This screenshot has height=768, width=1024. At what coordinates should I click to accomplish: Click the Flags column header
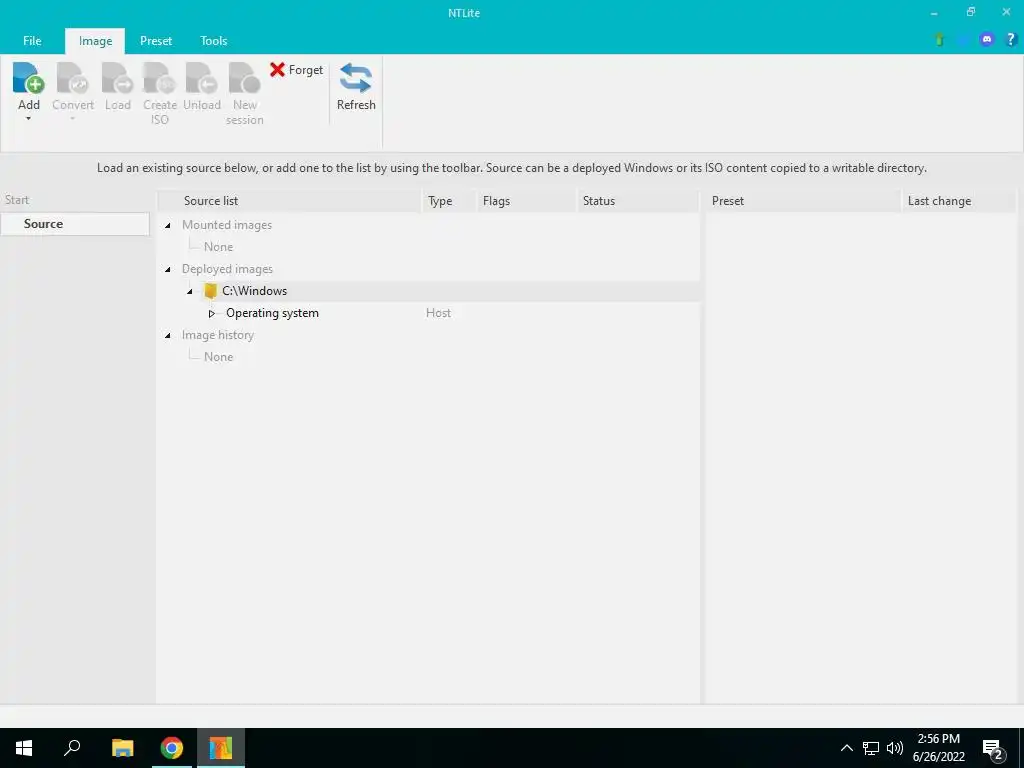(527, 201)
